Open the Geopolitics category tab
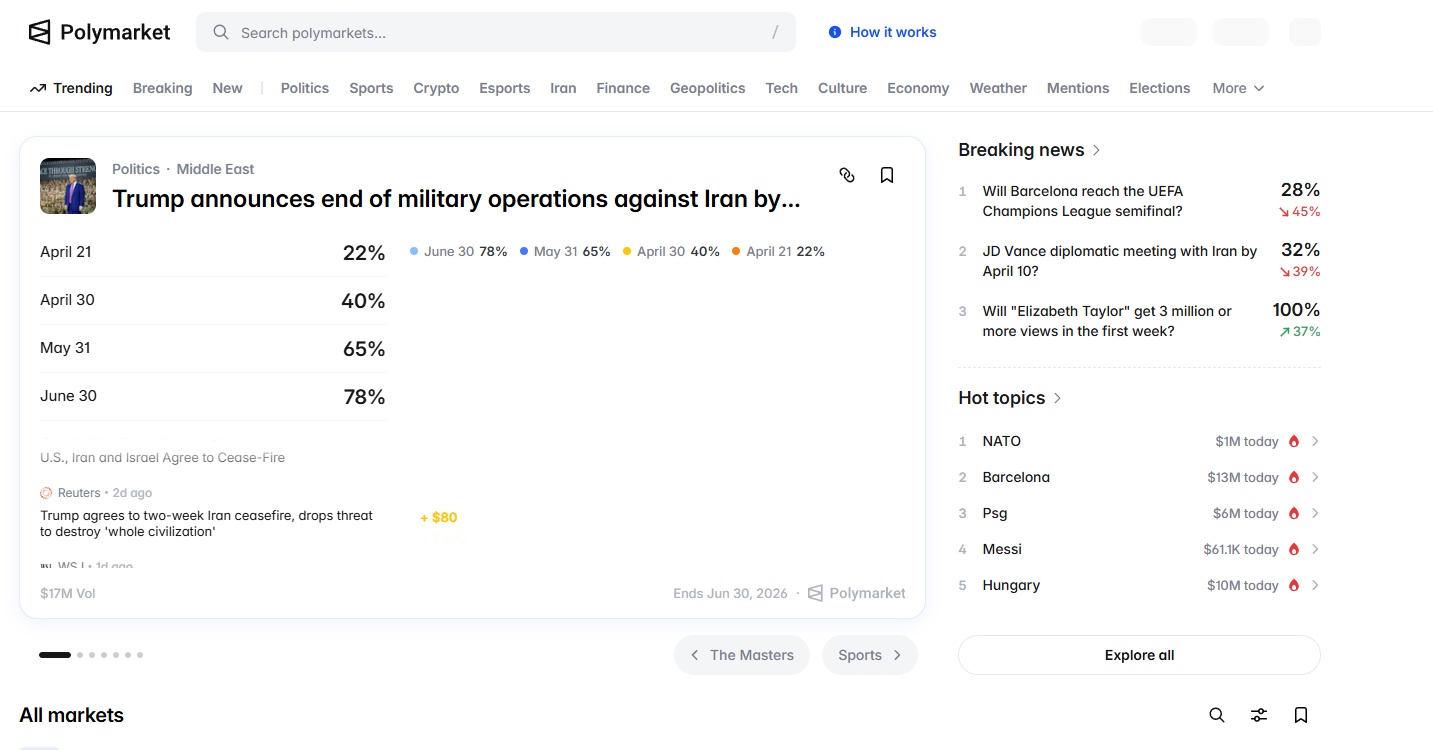This screenshot has width=1433, height=750. (x=707, y=88)
